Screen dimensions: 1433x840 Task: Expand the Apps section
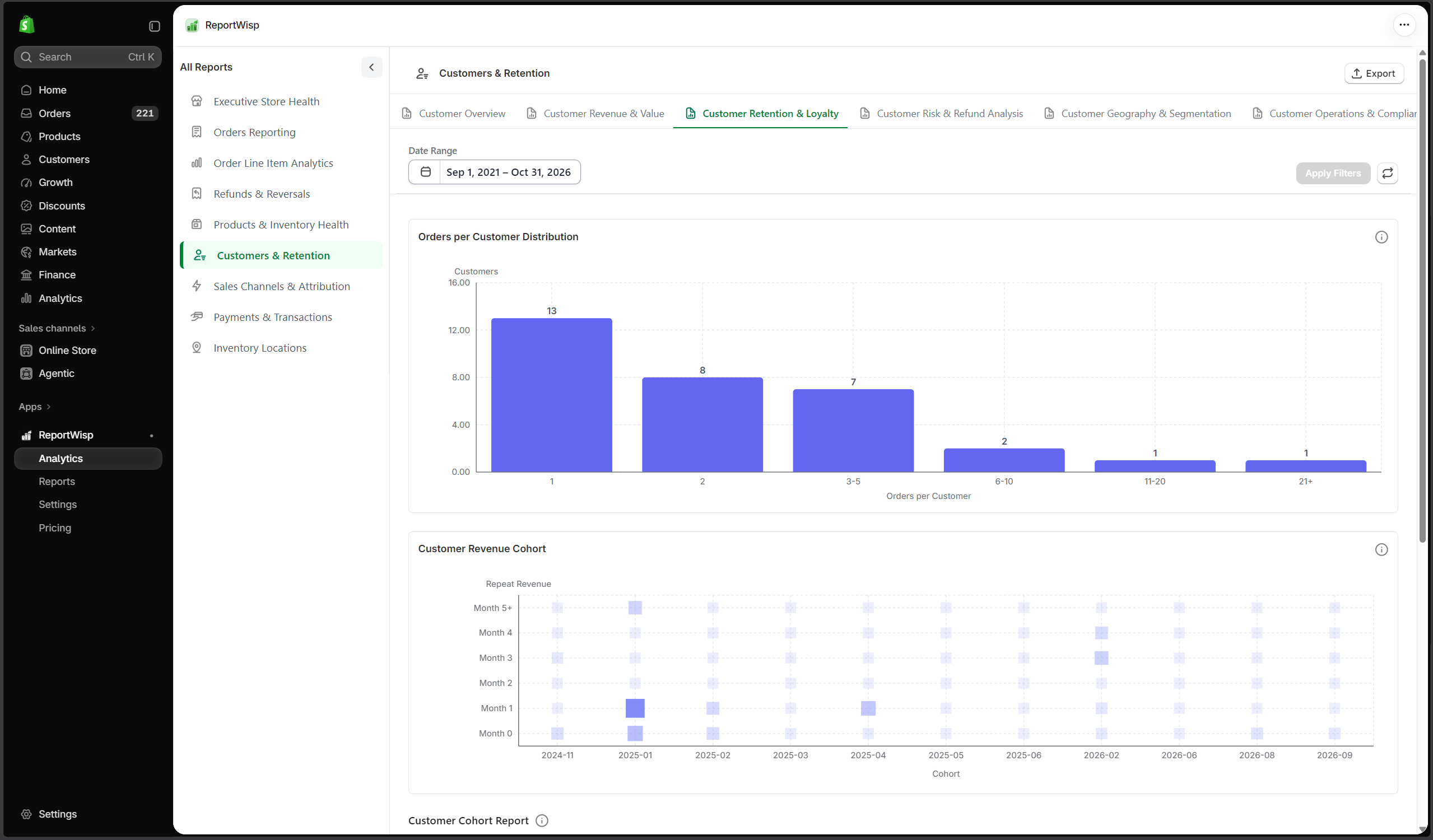pos(35,407)
